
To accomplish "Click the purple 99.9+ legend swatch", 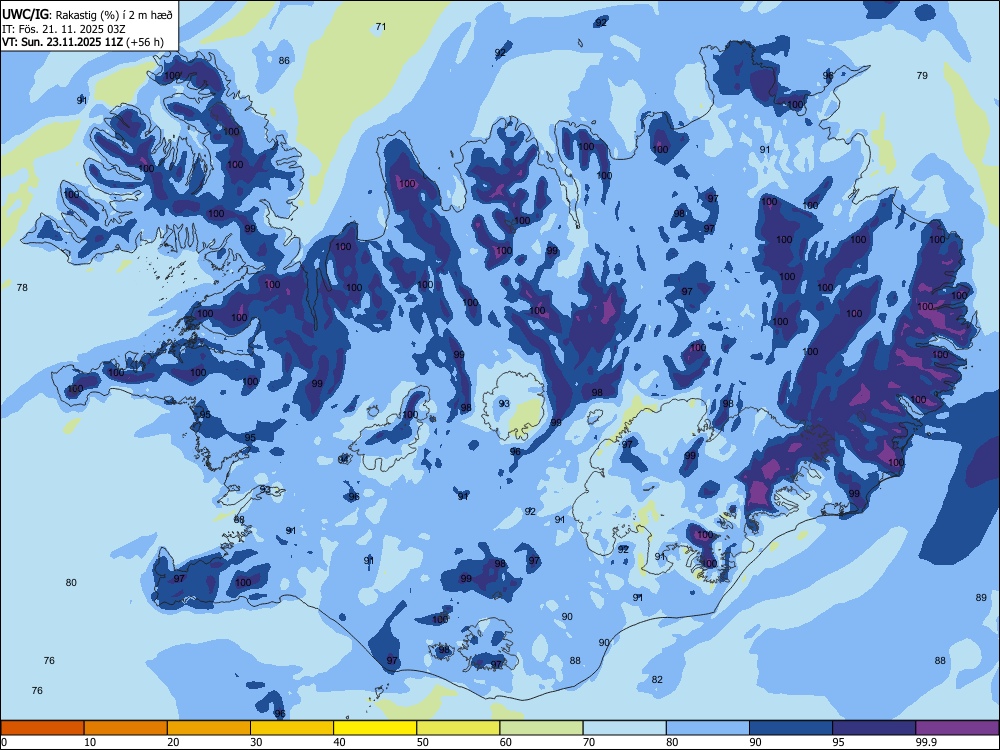I will (957, 728).
